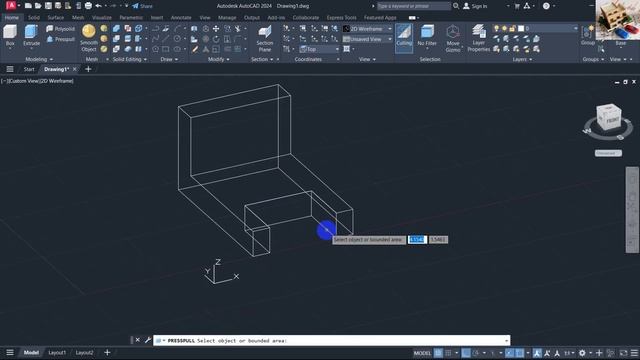Expand the Solid Editing panel

[129, 59]
